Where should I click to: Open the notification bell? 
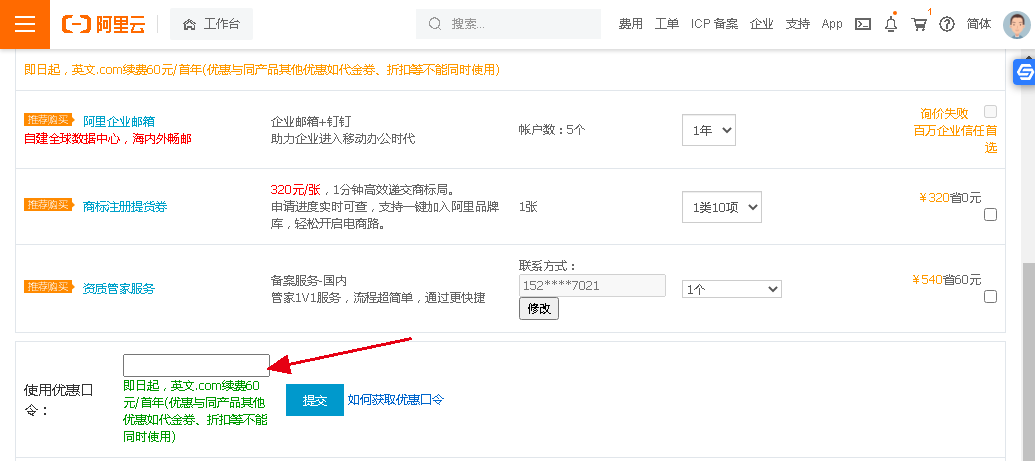click(891, 24)
